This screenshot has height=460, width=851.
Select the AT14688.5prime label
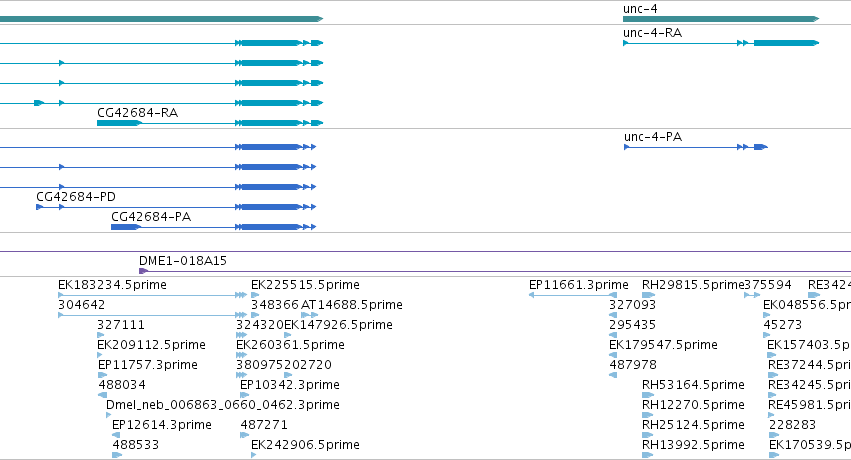352,305
